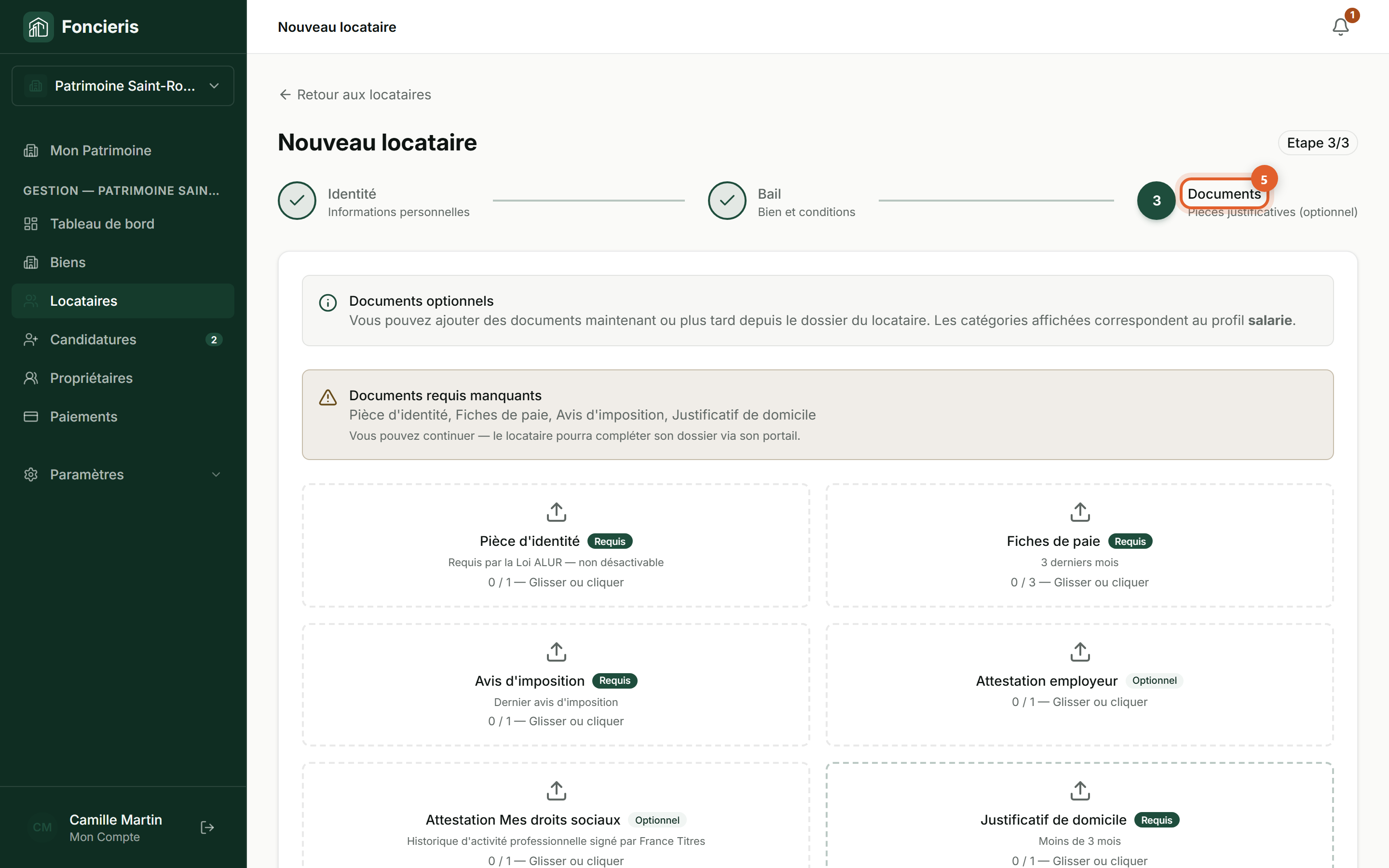Click the Optionnel badge on Attestation employeur
Image resolution: width=1389 pixels, height=868 pixels.
pyautogui.click(x=1154, y=680)
